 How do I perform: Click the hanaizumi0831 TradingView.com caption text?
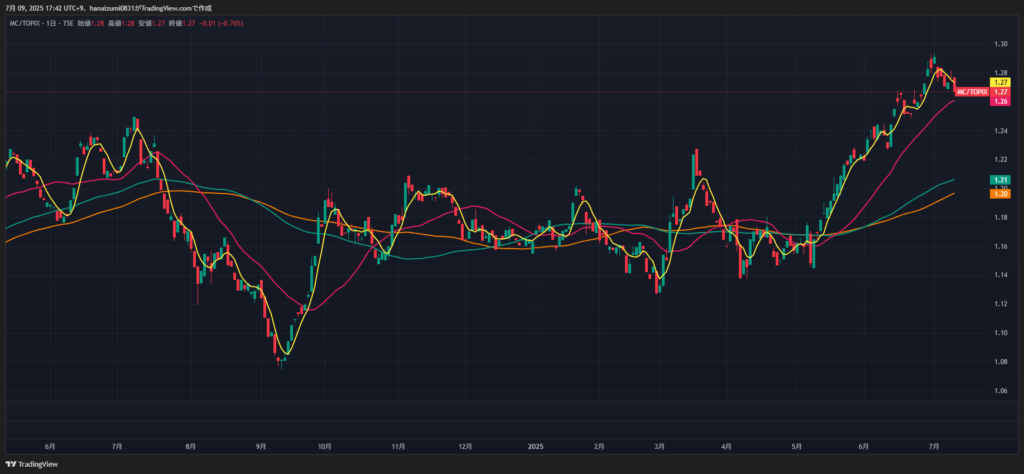click(x=150, y=8)
